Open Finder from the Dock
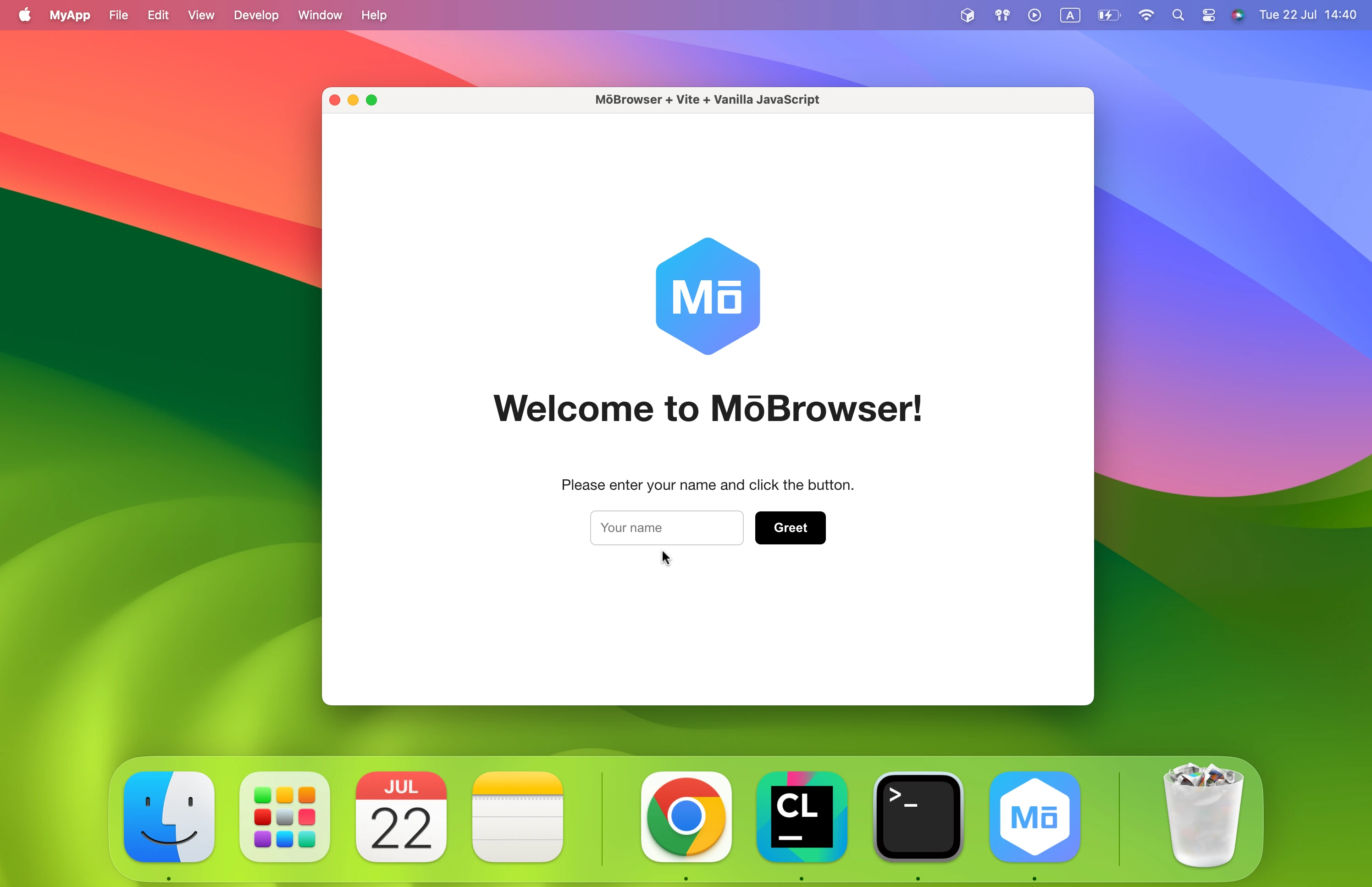1372x887 pixels. 167,818
